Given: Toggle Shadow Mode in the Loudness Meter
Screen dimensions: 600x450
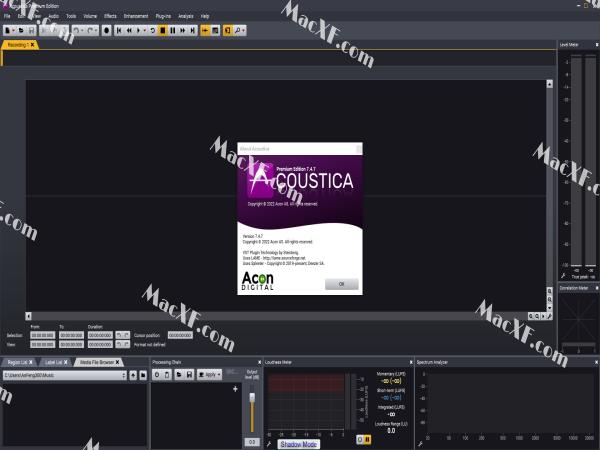Looking at the screenshot, I should pos(298,442).
